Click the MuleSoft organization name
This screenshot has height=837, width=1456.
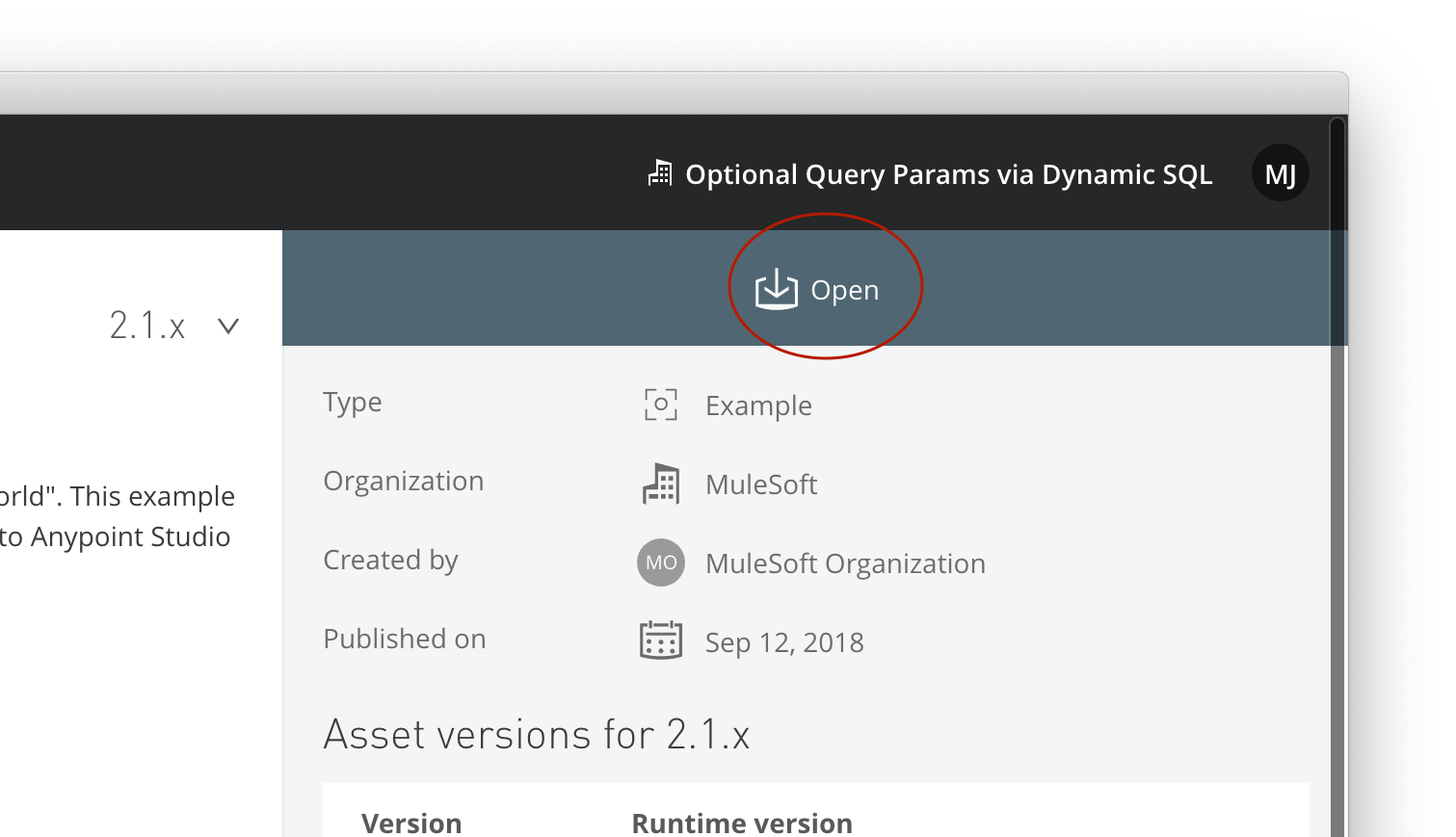(x=761, y=484)
